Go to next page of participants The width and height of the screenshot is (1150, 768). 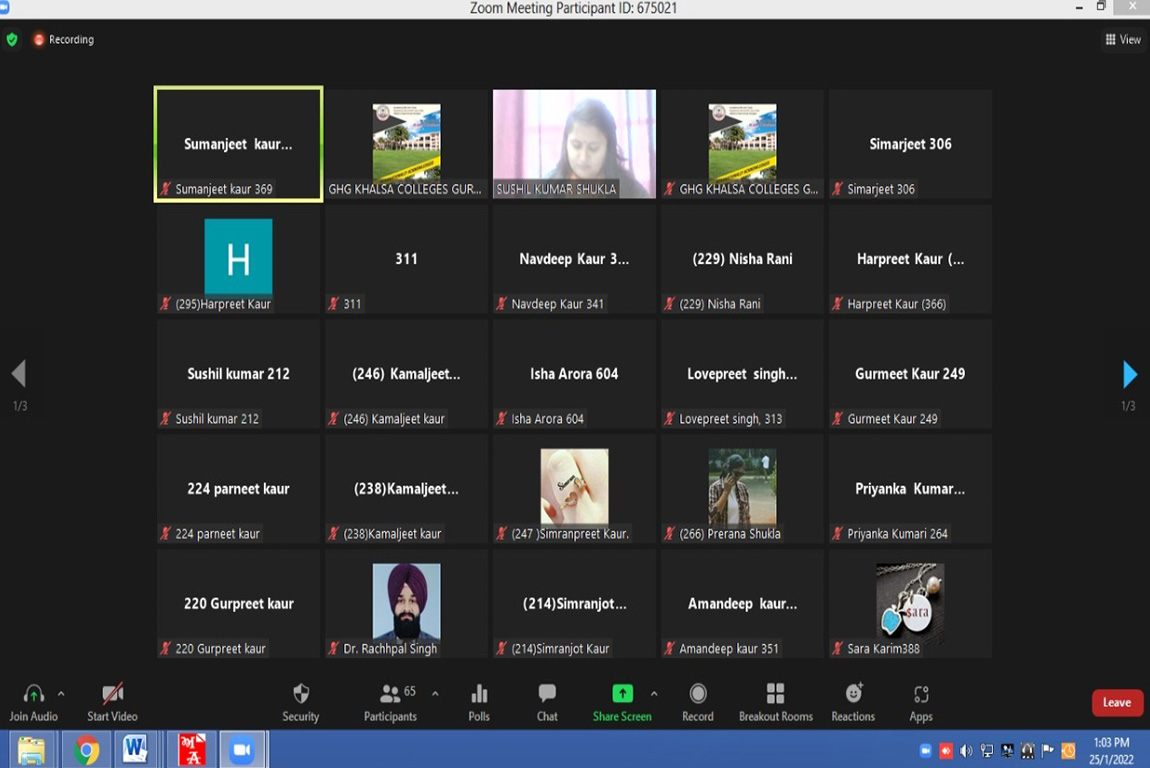(1129, 374)
